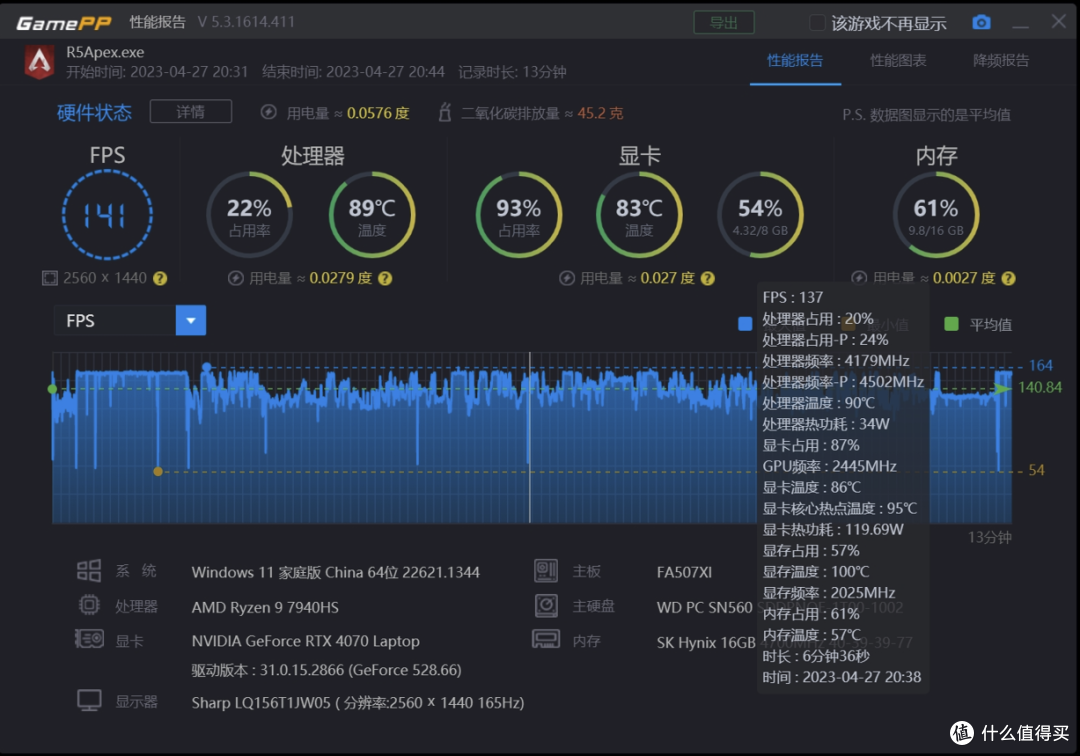This screenshot has height=756, width=1080.
Task: Click help icon next to 2560 x 1440
Action: click(x=160, y=278)
